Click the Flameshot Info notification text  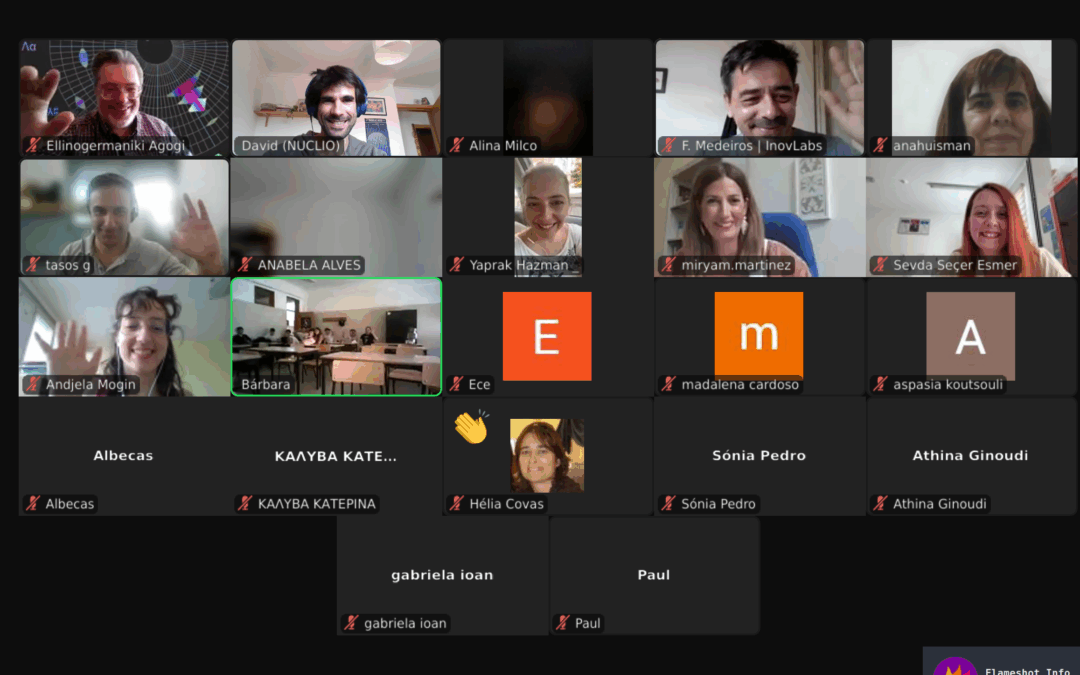1028,671
